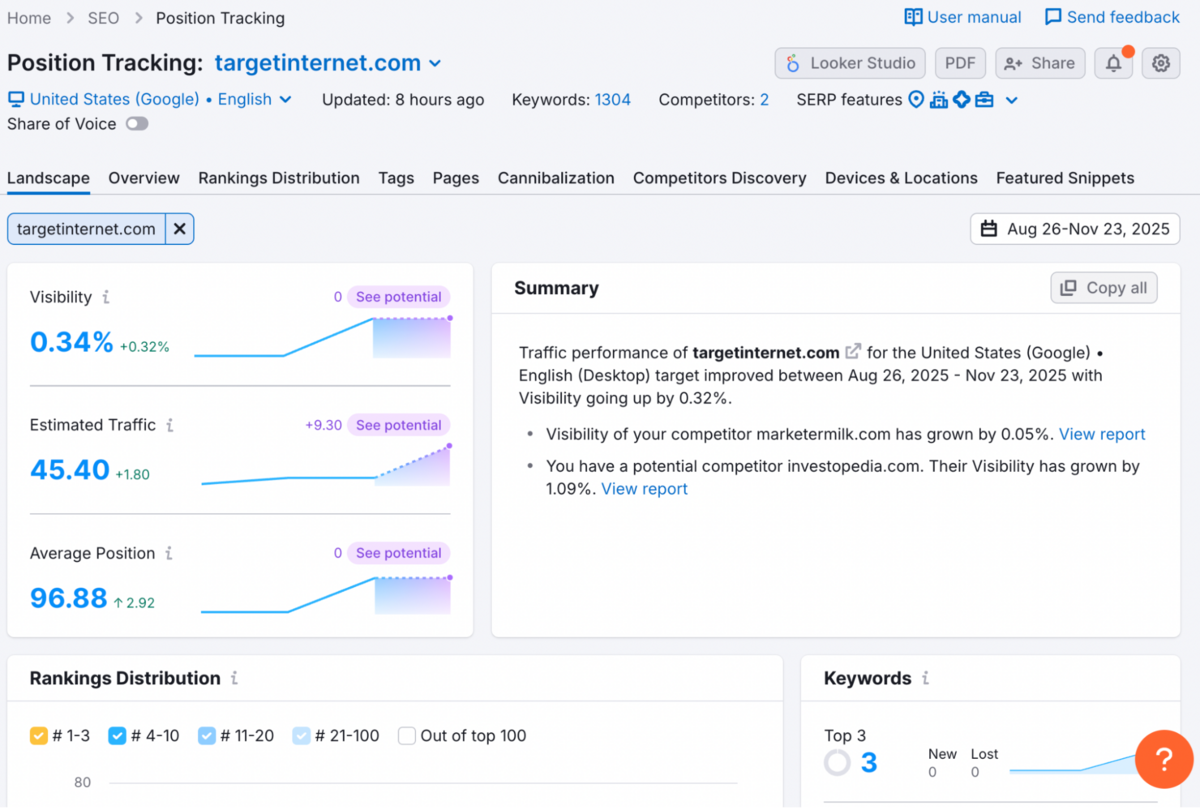Toggle Share of Voice switch
This screenshot has width=1200, height=808.
point(137,124)
